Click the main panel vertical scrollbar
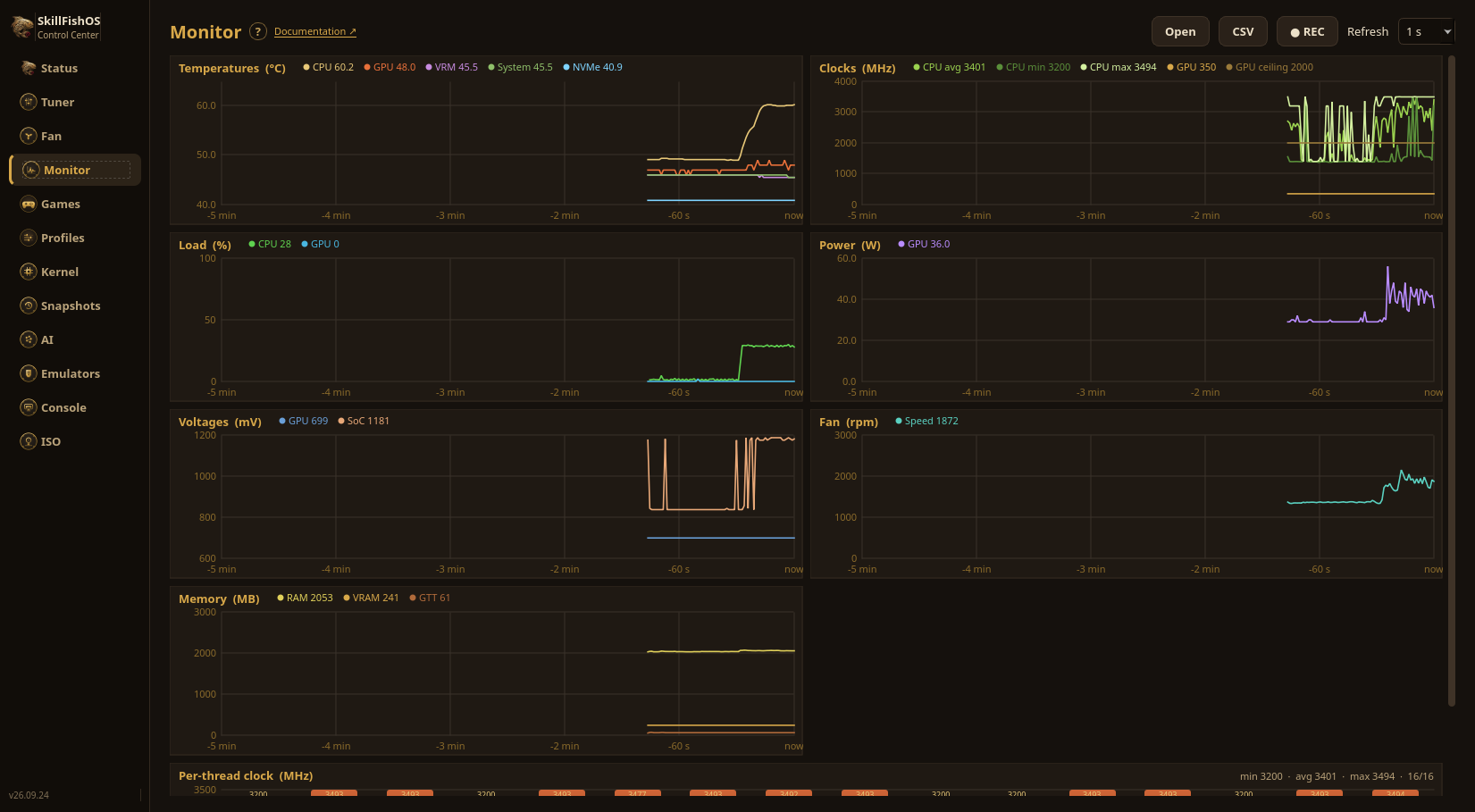Viewport: 1475px width, 812px height. [1452, 380]
